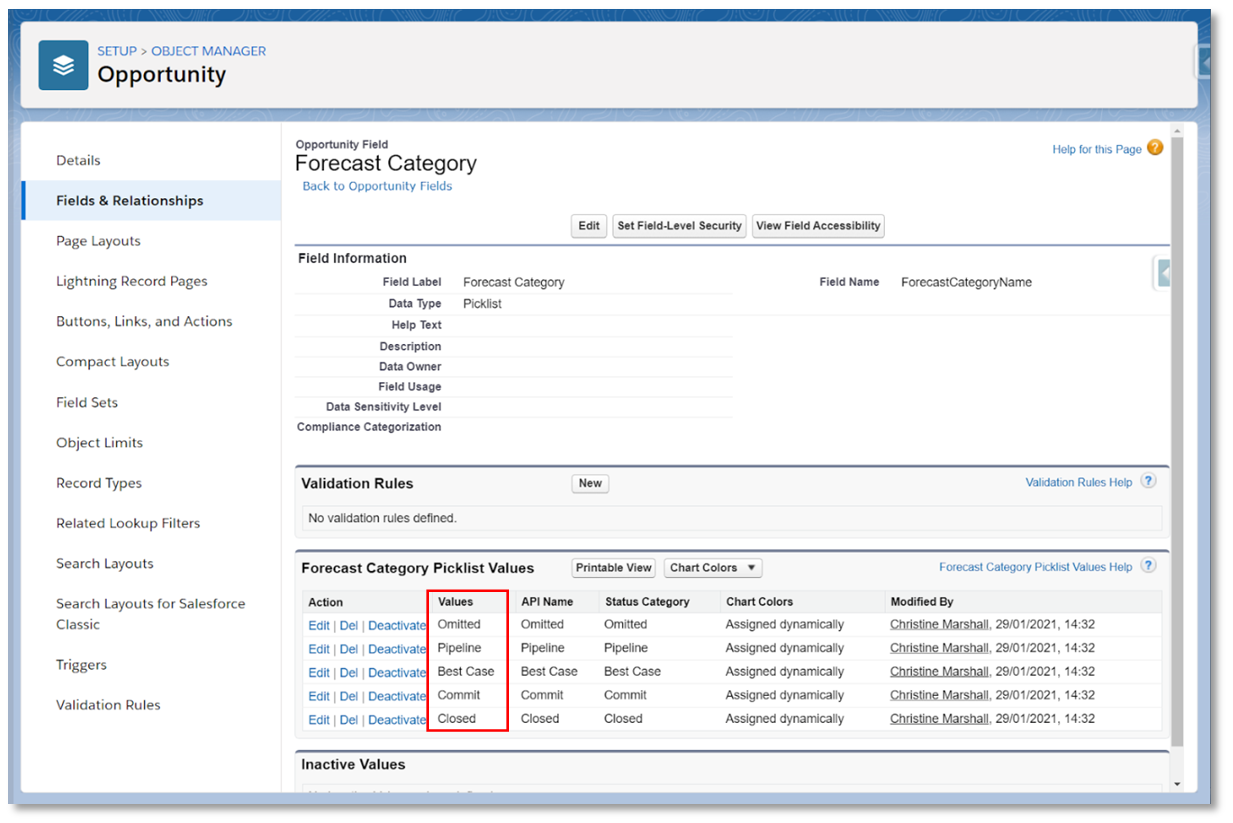Open the Chart Colors dropdown
The height and width of the screenshot is (823, 1233).
712,568
